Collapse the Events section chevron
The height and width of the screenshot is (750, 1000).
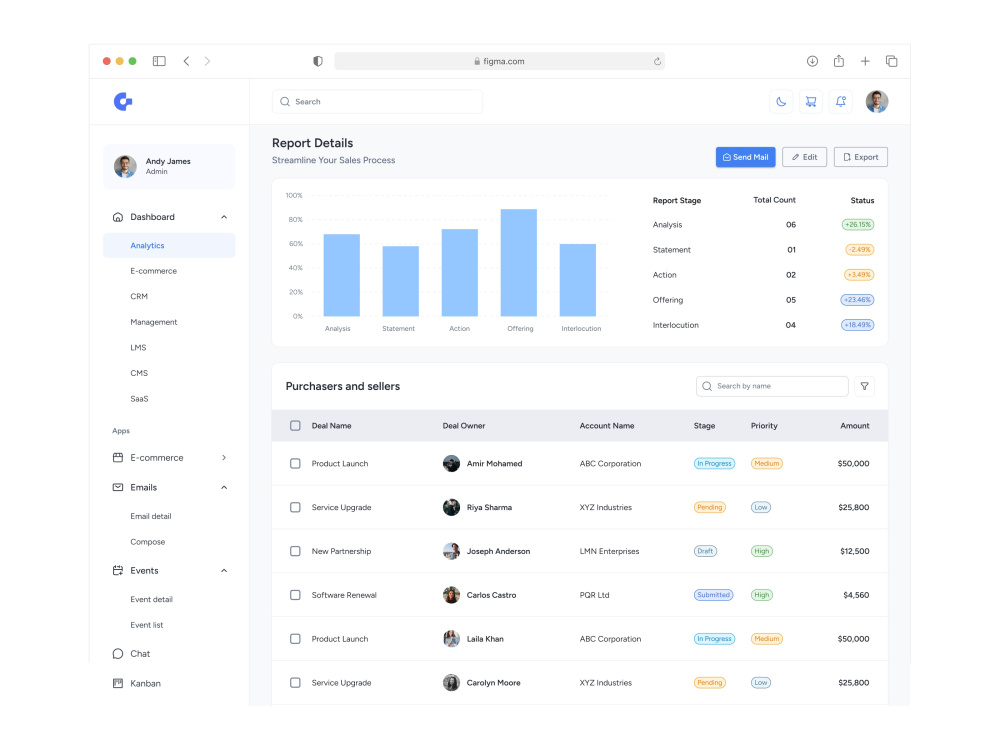[x=224, y=570]
